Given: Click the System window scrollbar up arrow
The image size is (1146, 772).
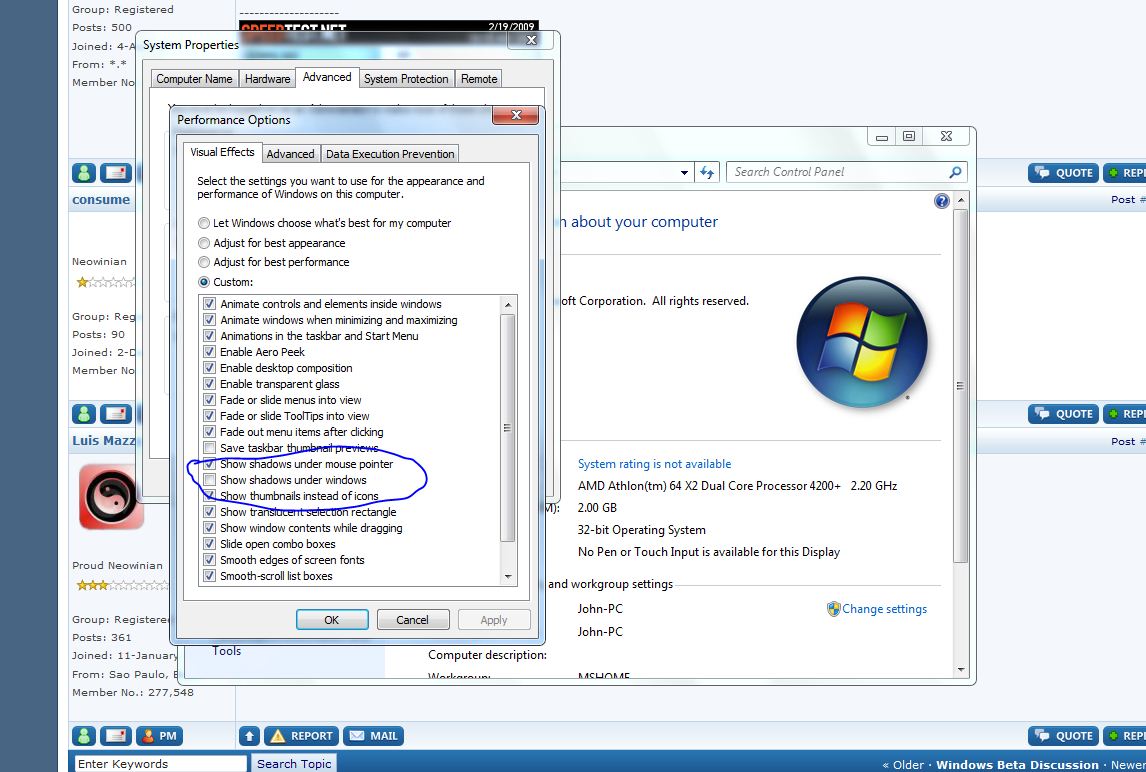Looking at the screenshot, I should [960, 200].
